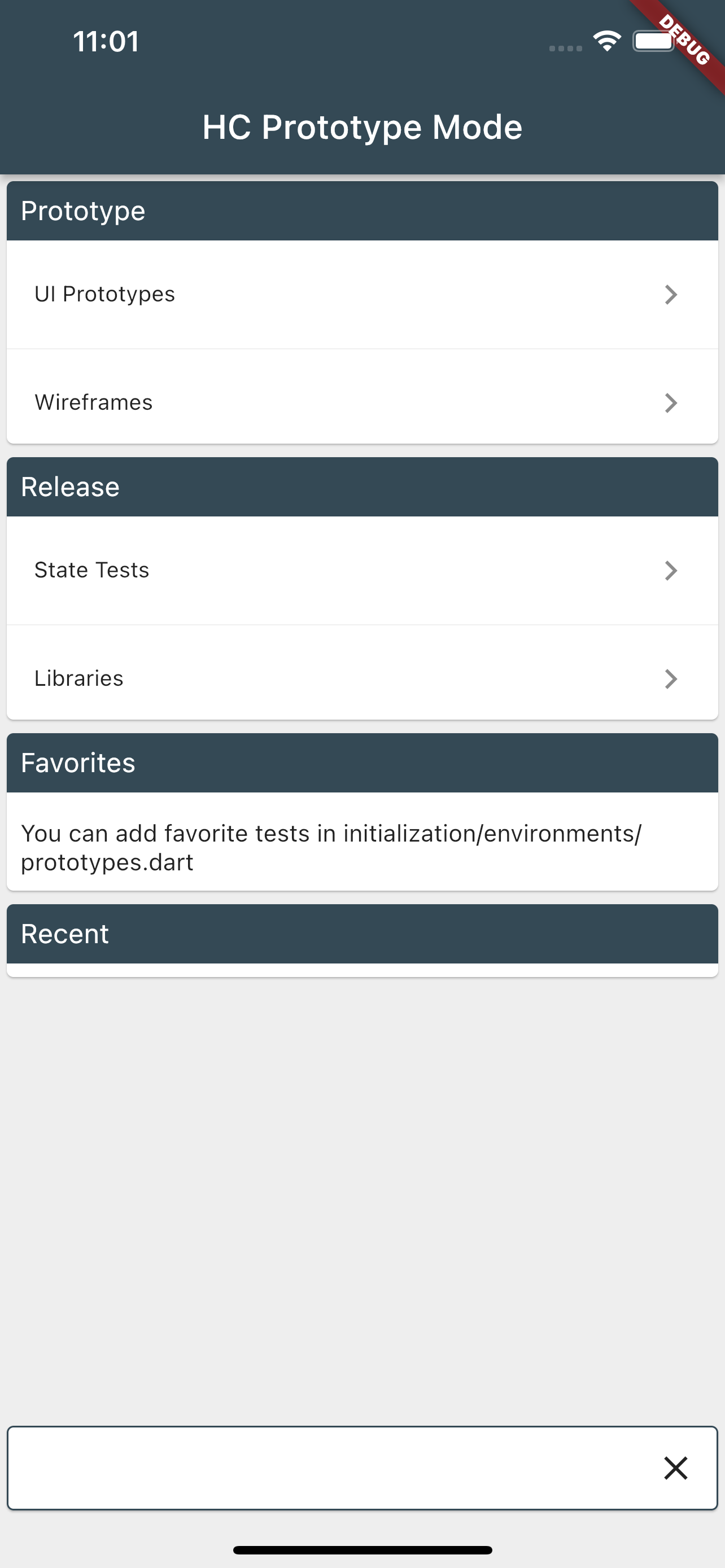725x1568 pixels.
Task: Tap the favorite tests hint text
Action: click(x=332, y=847)
